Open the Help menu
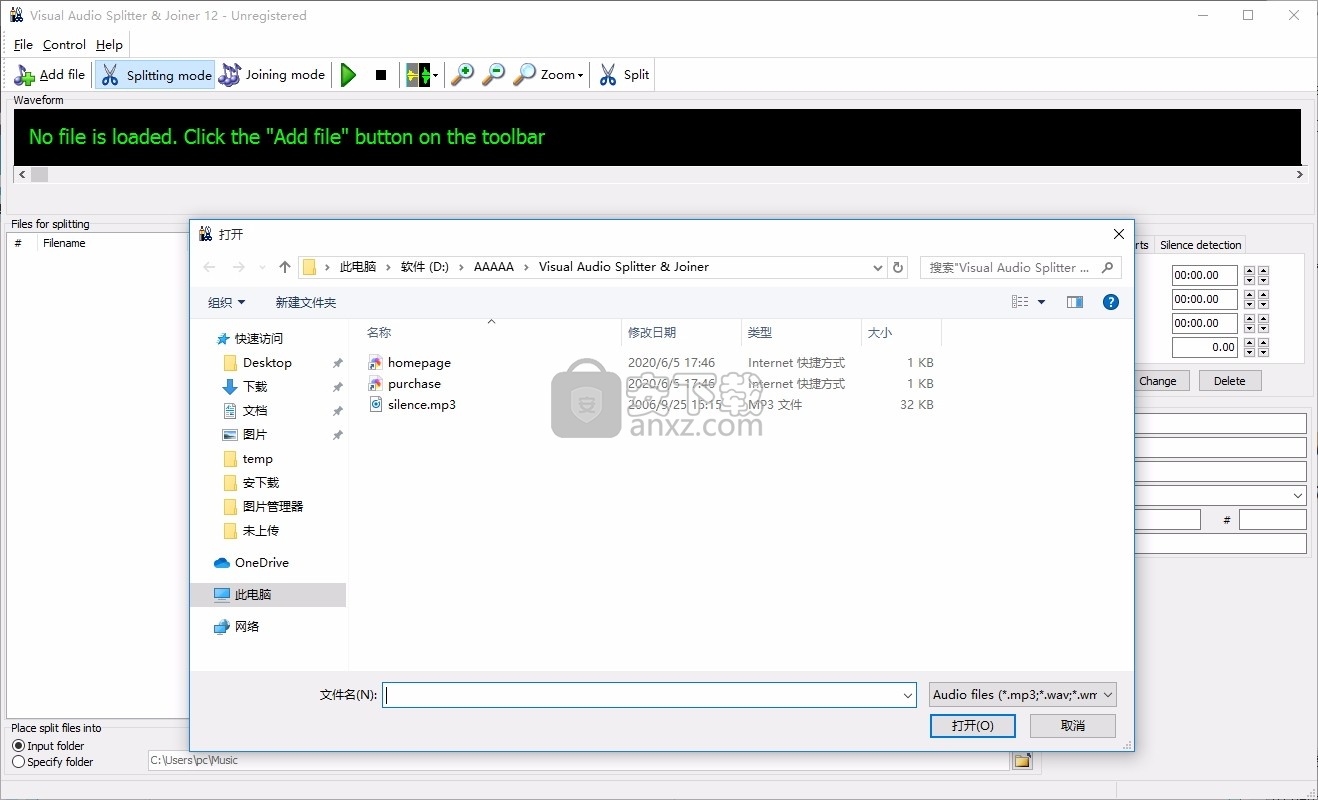The width and height of the screenshot is (1318, 800). 109,45
